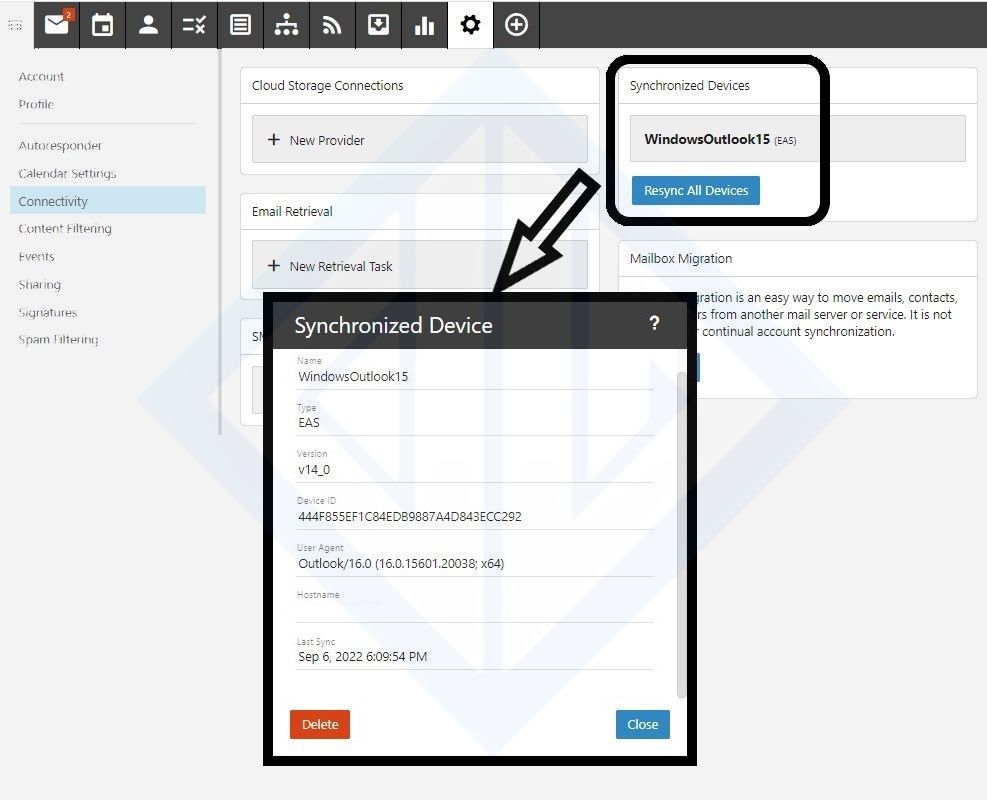Click the Email Retrieval heading
Image resolution: width=987 pixels, height=800 pixels.
[x=292, y=211]
